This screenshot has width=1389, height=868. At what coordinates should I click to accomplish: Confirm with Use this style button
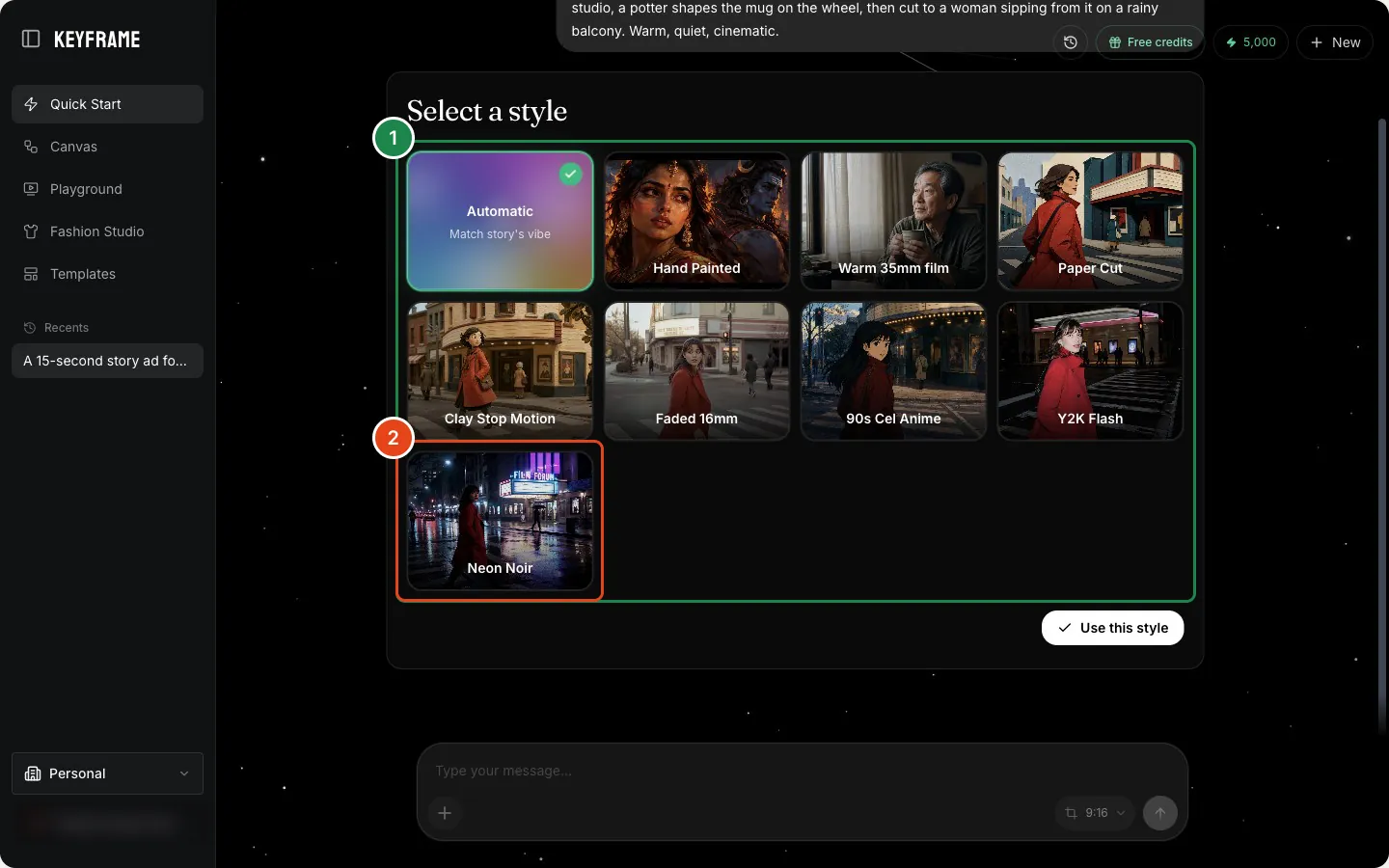tap(1112, 628)
